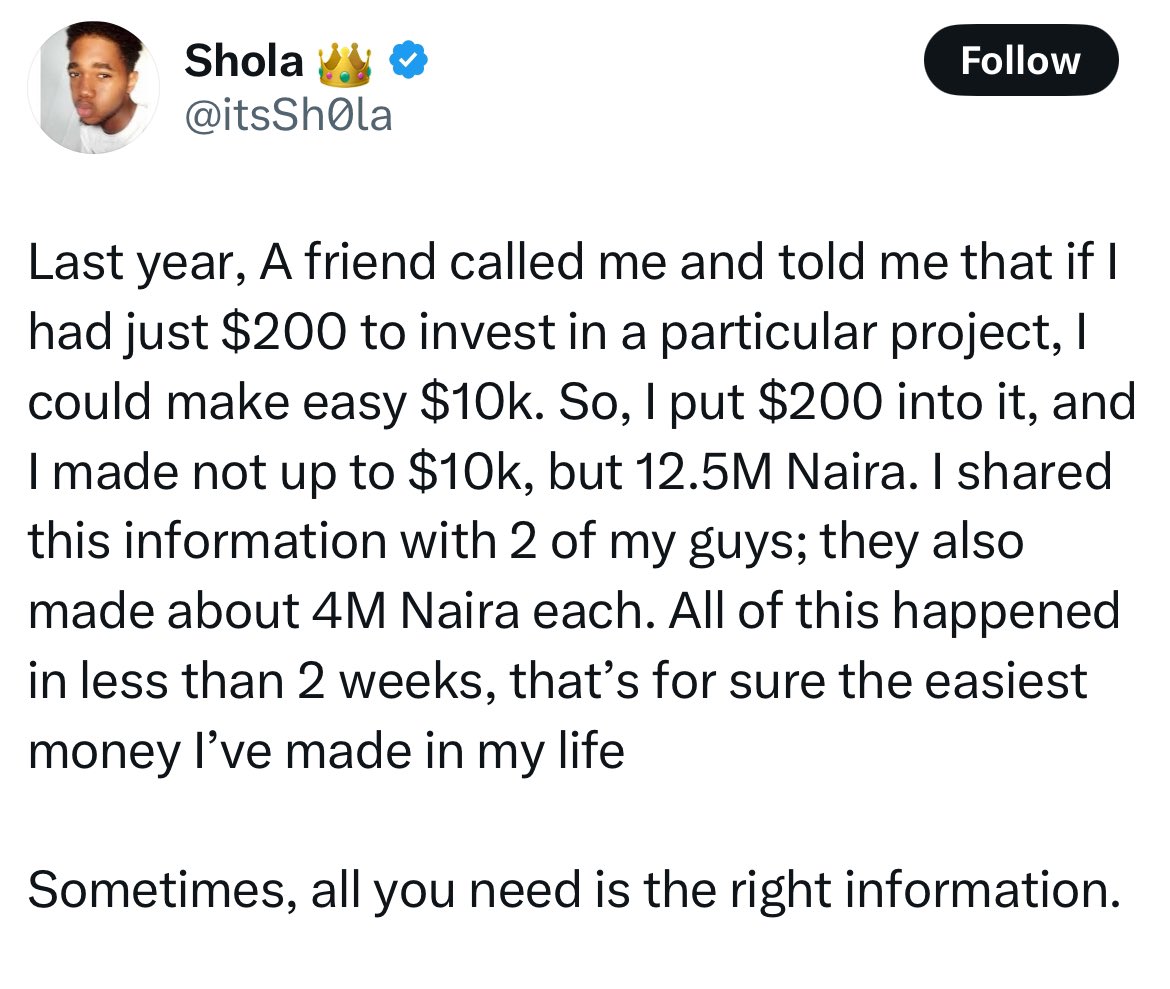This screenshot has height=989, width=1170.
Task: Click the phrase 'could make easy'
Action: click(217, 403)
